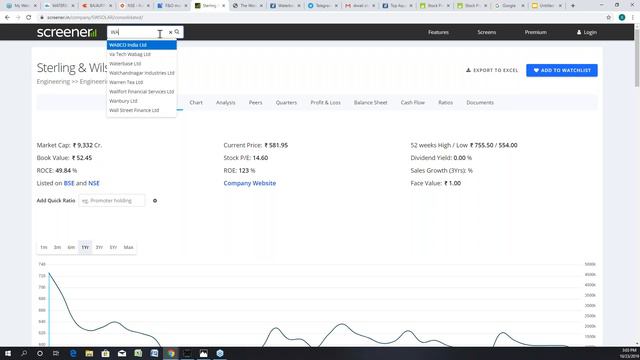Click the Add Quick Ratio input field
640x360 pixels.
click(x=111, y=201)
